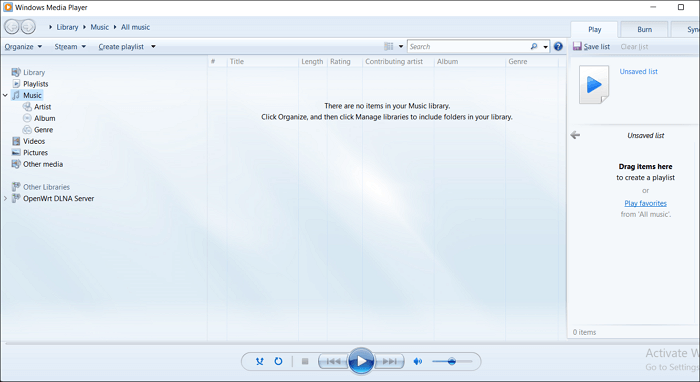Click the Unsaved list title link
This screenshot has height=382, width=700.
(638, 71)
